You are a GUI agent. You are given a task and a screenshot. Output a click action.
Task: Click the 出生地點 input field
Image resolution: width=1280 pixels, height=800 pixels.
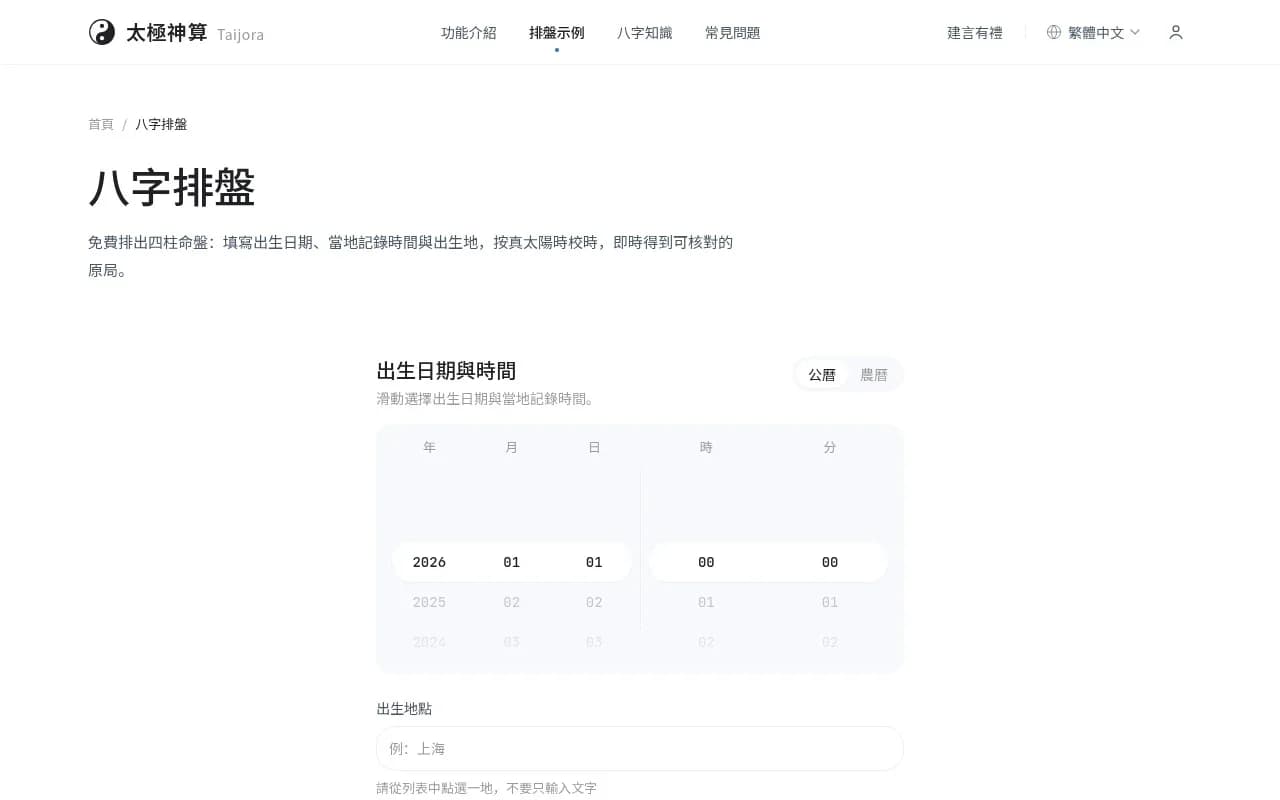click(x=640, y=748)
